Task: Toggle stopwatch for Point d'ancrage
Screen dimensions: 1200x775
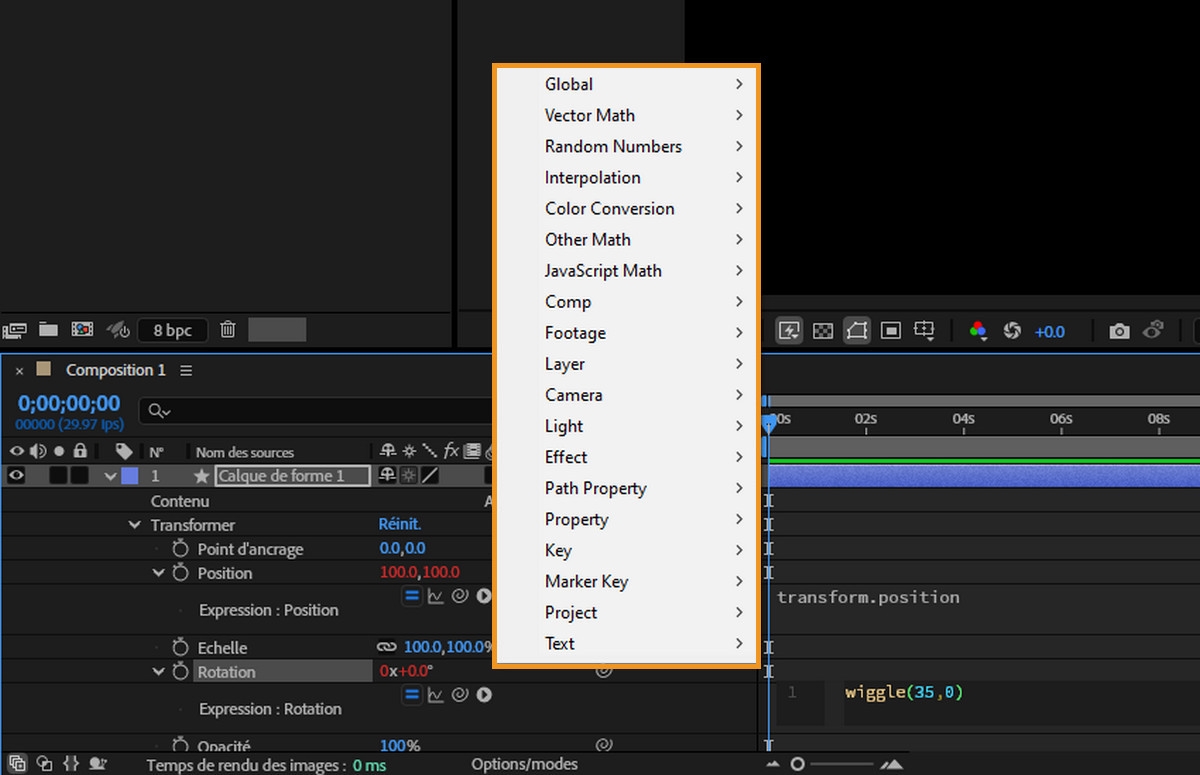Action: point(180,549)
